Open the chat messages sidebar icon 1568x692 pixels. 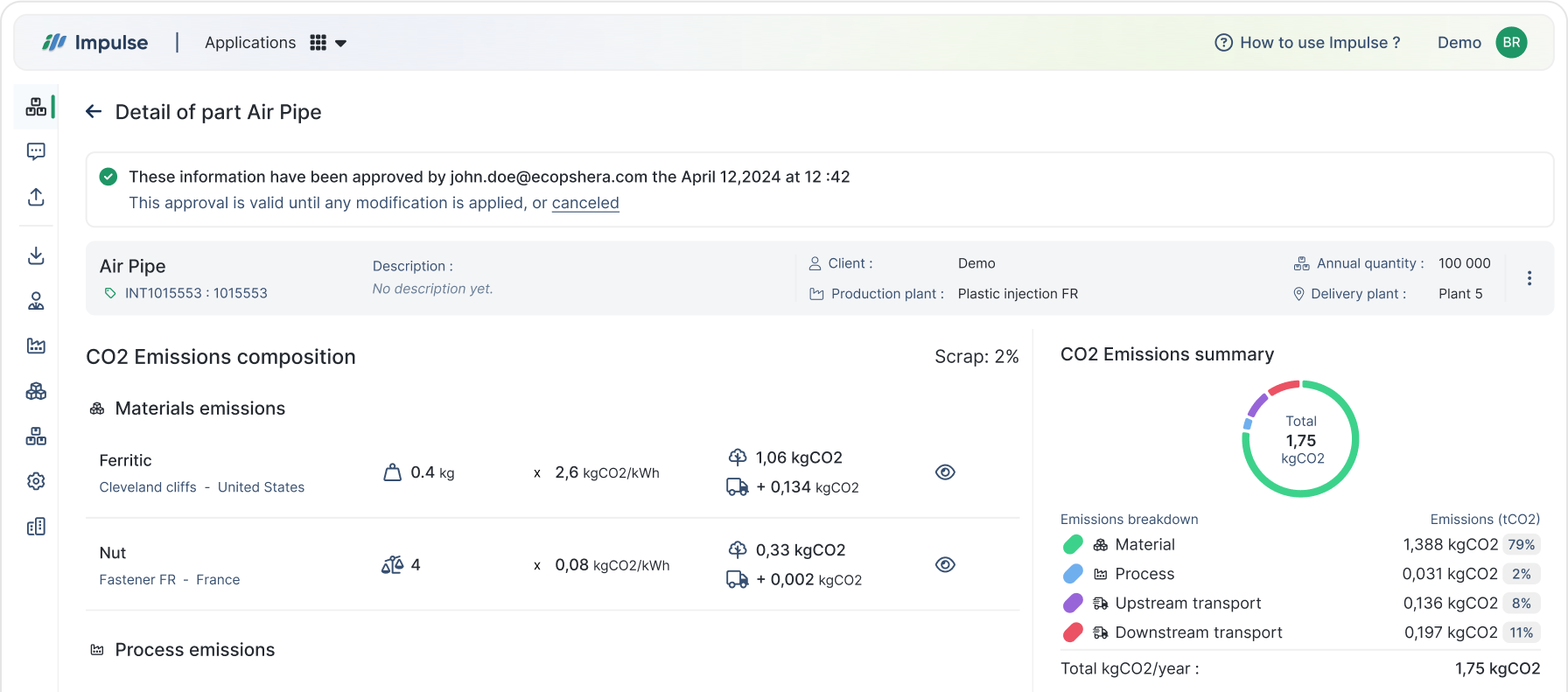tap(36, 151)
